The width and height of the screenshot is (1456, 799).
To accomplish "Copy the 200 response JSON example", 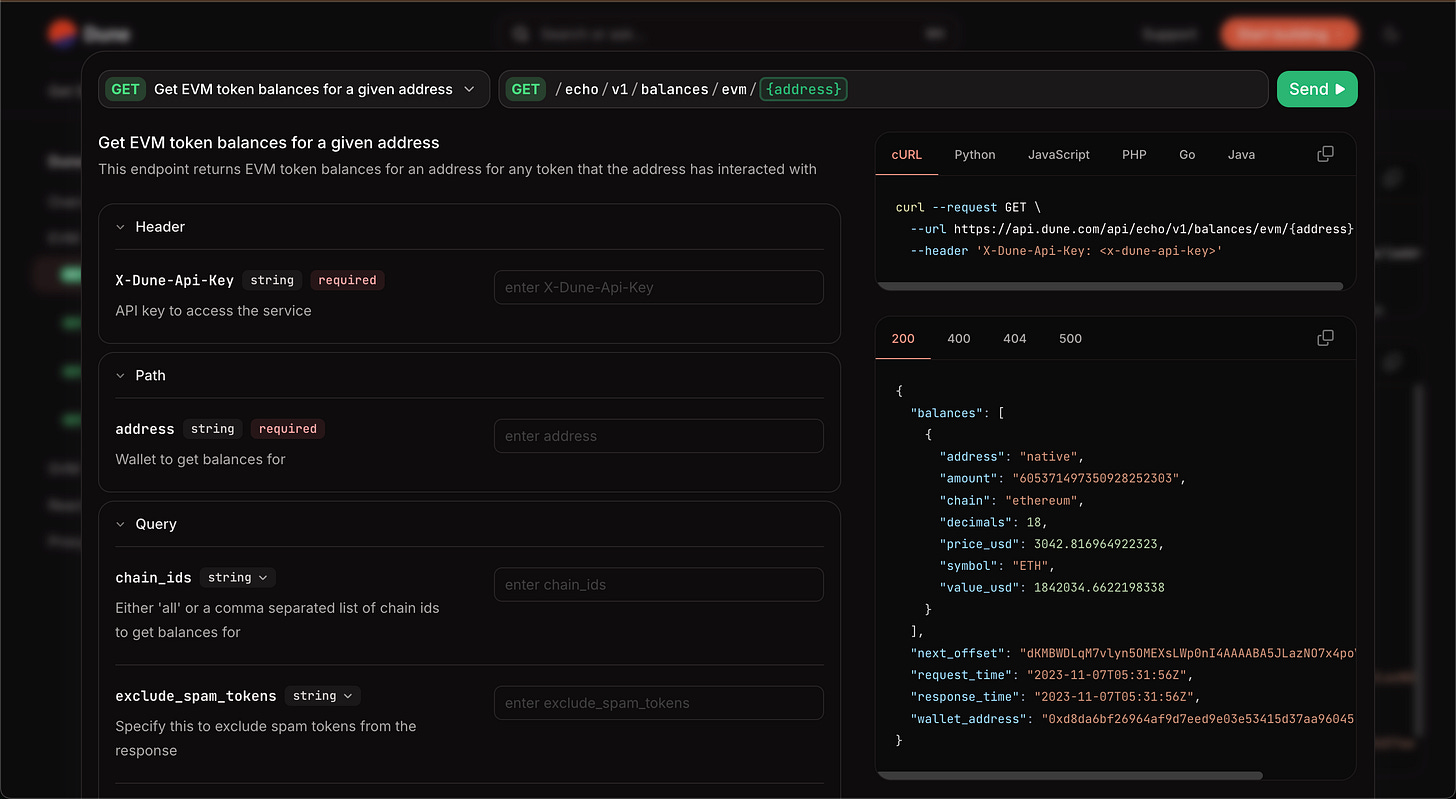I will [1325, 338].
